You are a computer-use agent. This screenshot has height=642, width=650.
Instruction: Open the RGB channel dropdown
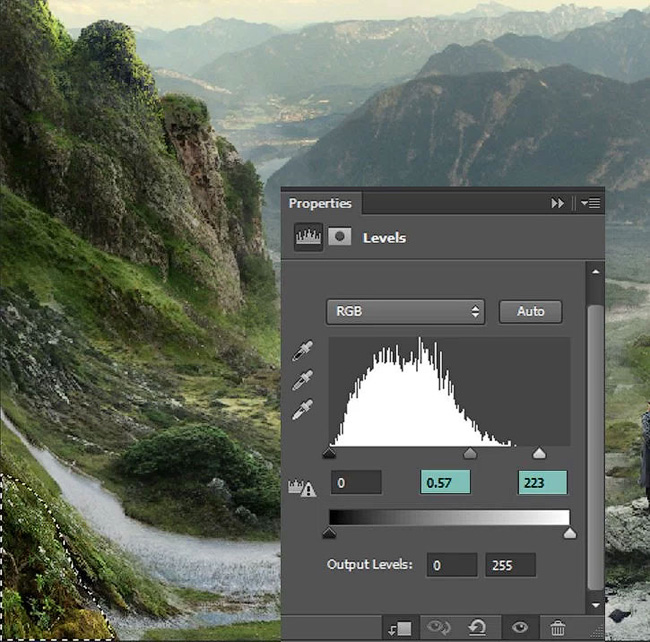[x=405, y=312]
